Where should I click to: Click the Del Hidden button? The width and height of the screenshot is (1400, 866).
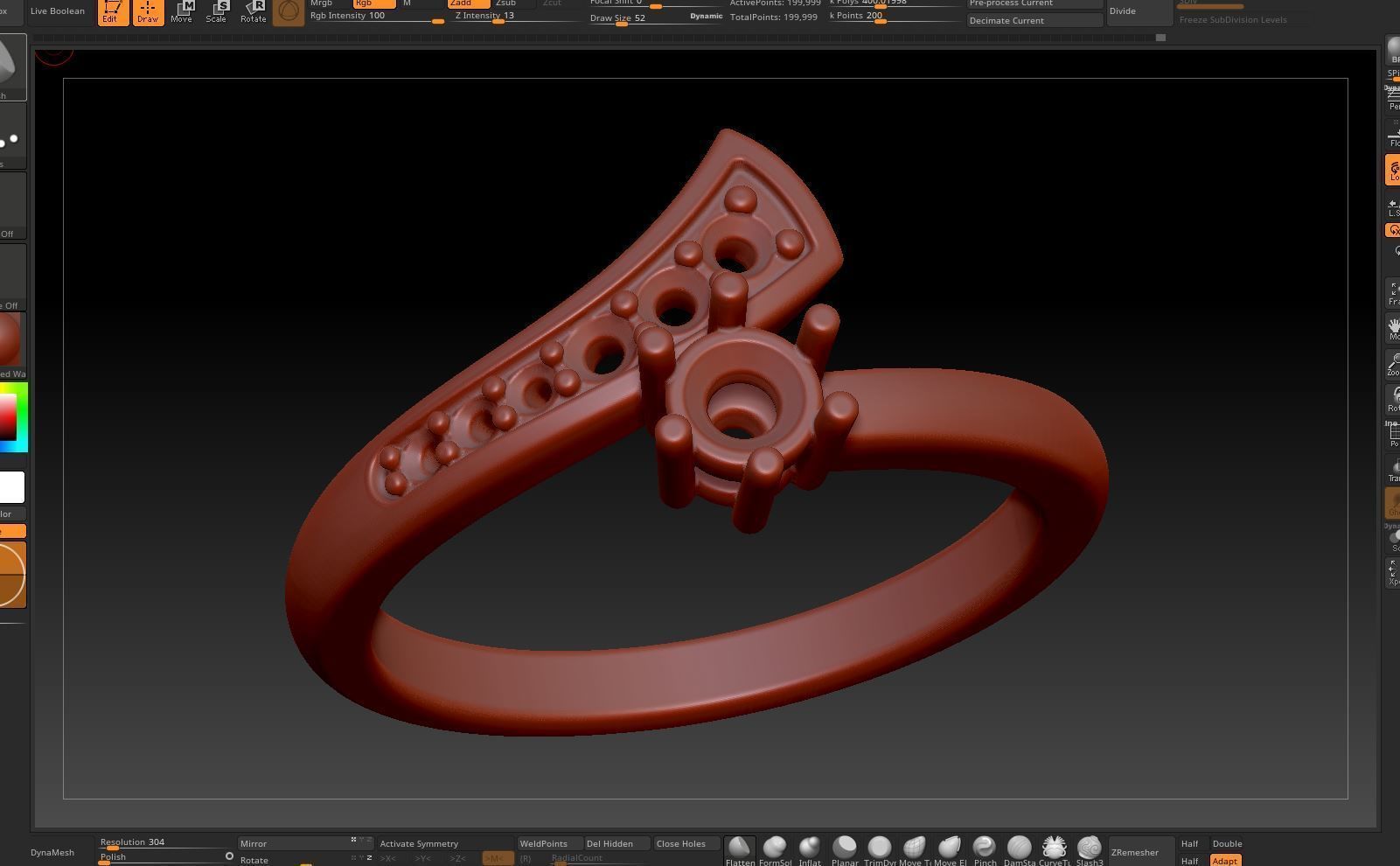coord(616,844)
